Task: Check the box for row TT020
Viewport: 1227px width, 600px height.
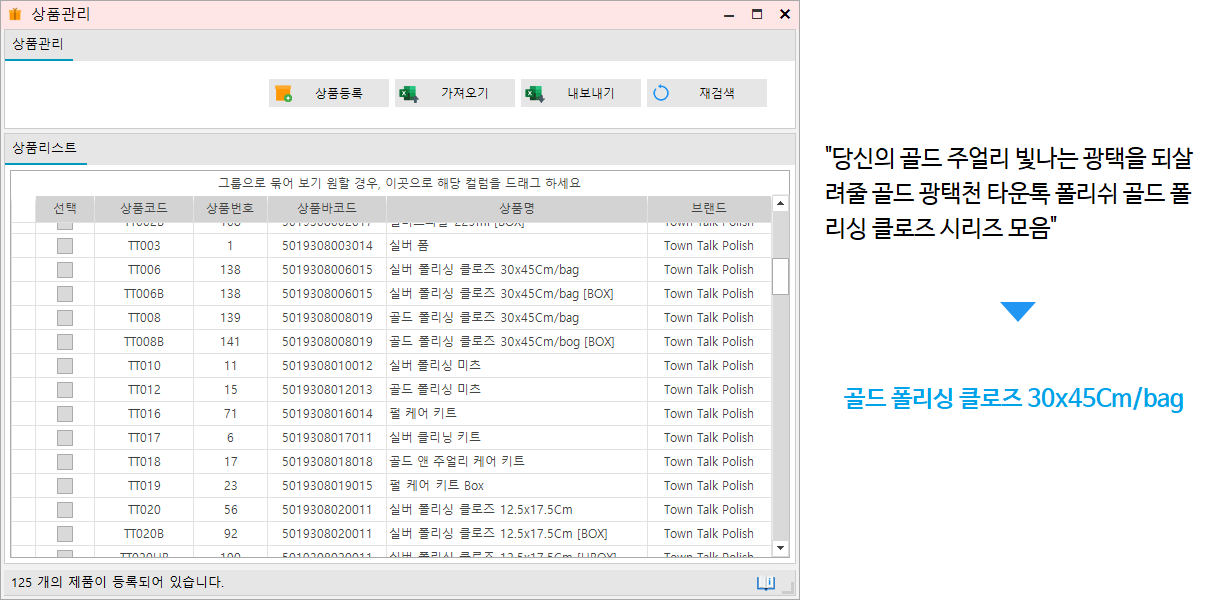Action: 65,510
